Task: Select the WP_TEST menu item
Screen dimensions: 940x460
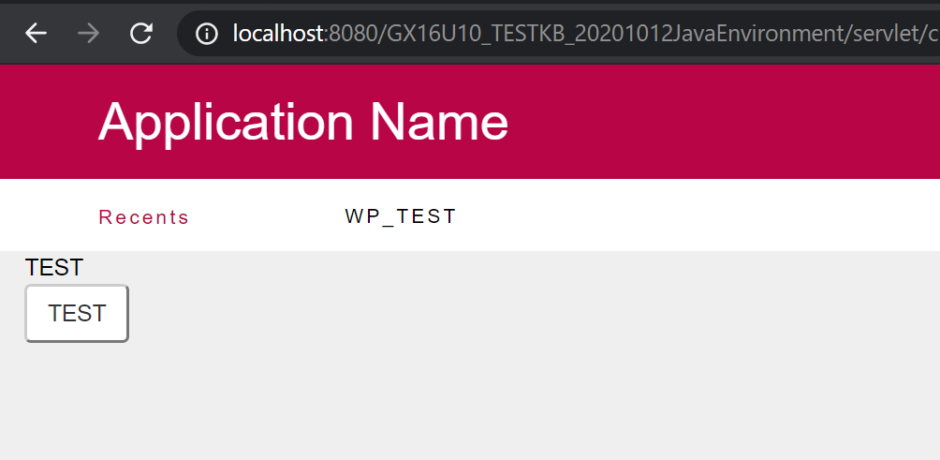Action: (x=400, y=216)
